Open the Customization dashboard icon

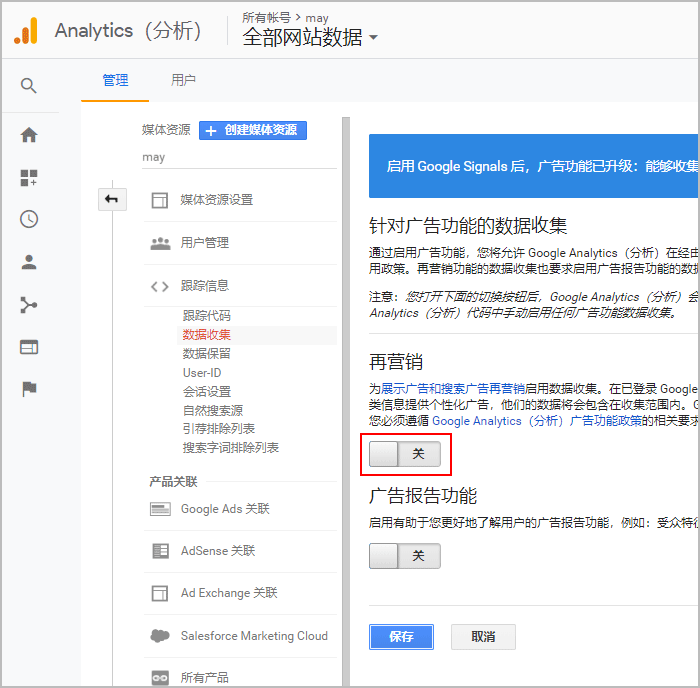[x=29, y=178]
